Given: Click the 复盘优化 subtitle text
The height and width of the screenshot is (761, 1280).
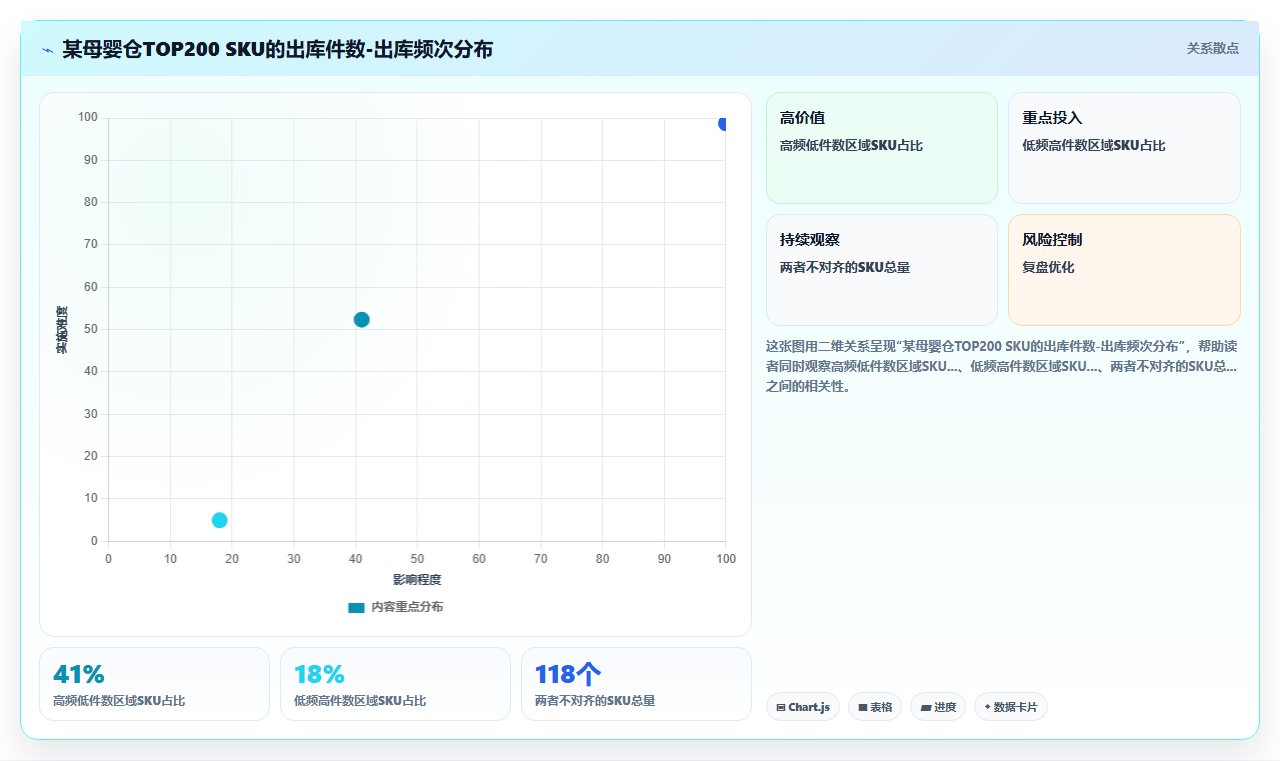Looking at the screenshot, I should (1048, 268).
